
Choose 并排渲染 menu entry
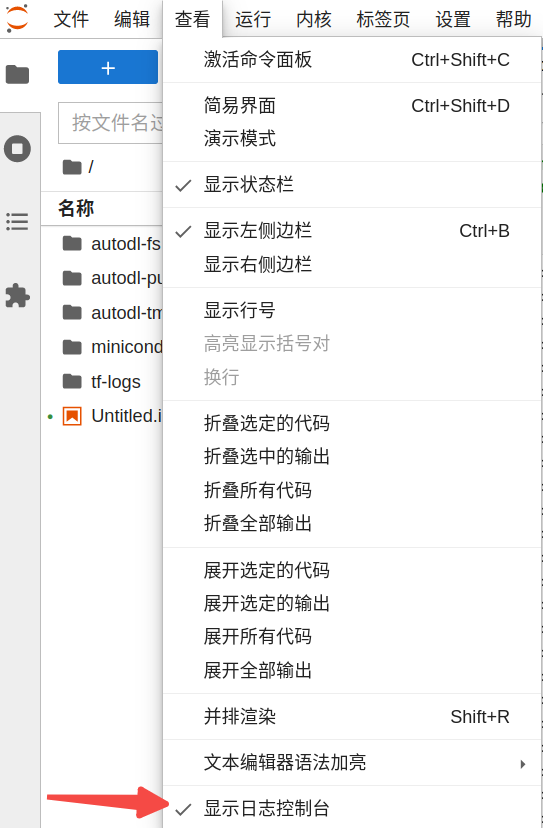tap(352, 717)
